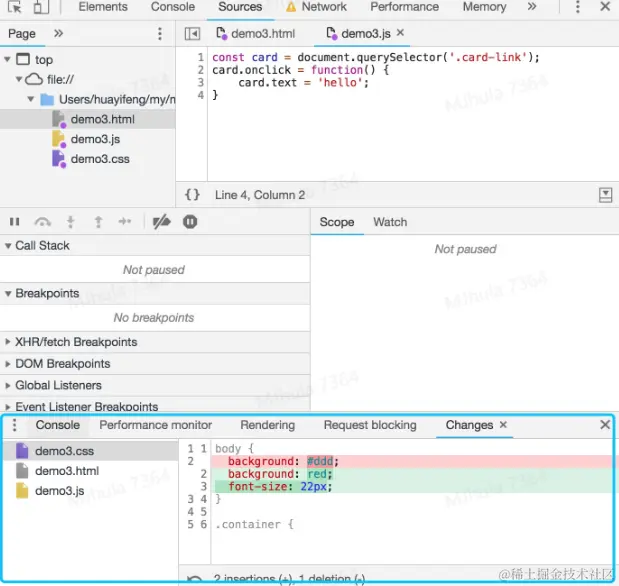The image size is (619, 586).
Task: Switch to the Console panel tab
Action: pyautogui.click(x=173, y=7)
